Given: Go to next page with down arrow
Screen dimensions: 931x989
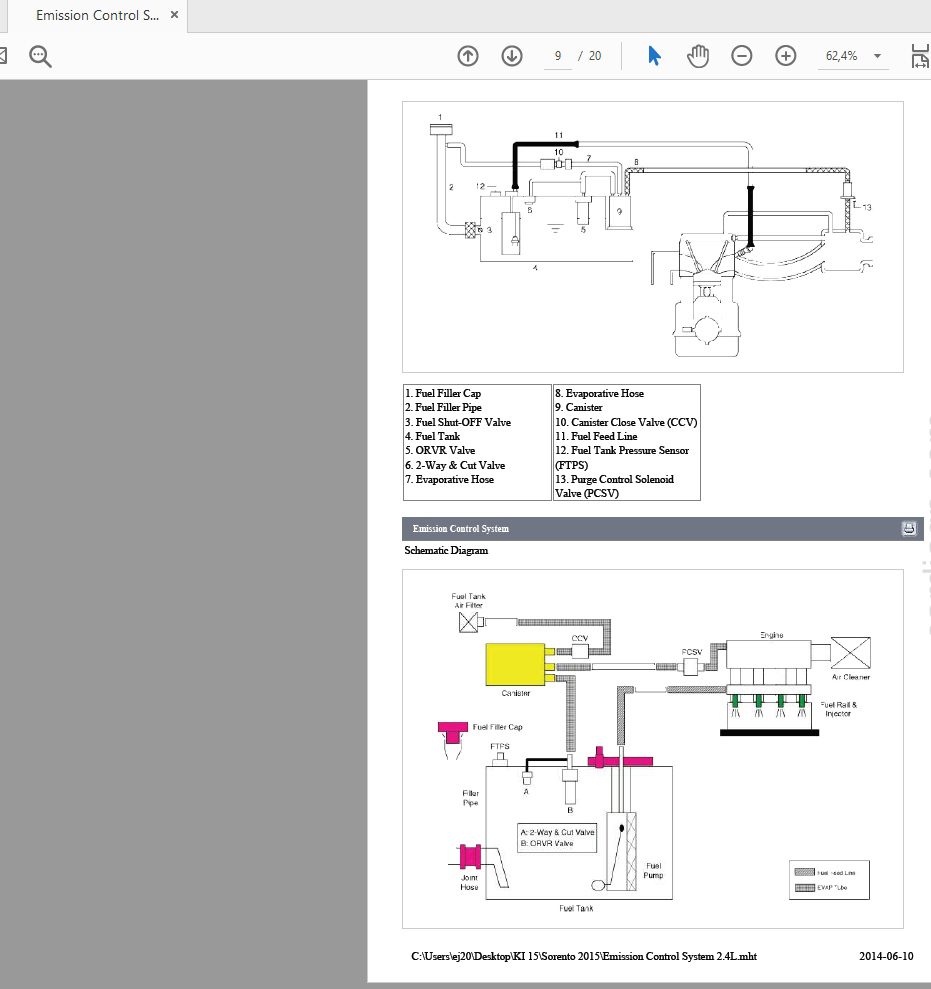Looking at the screenshot, I should coord(512,56).
